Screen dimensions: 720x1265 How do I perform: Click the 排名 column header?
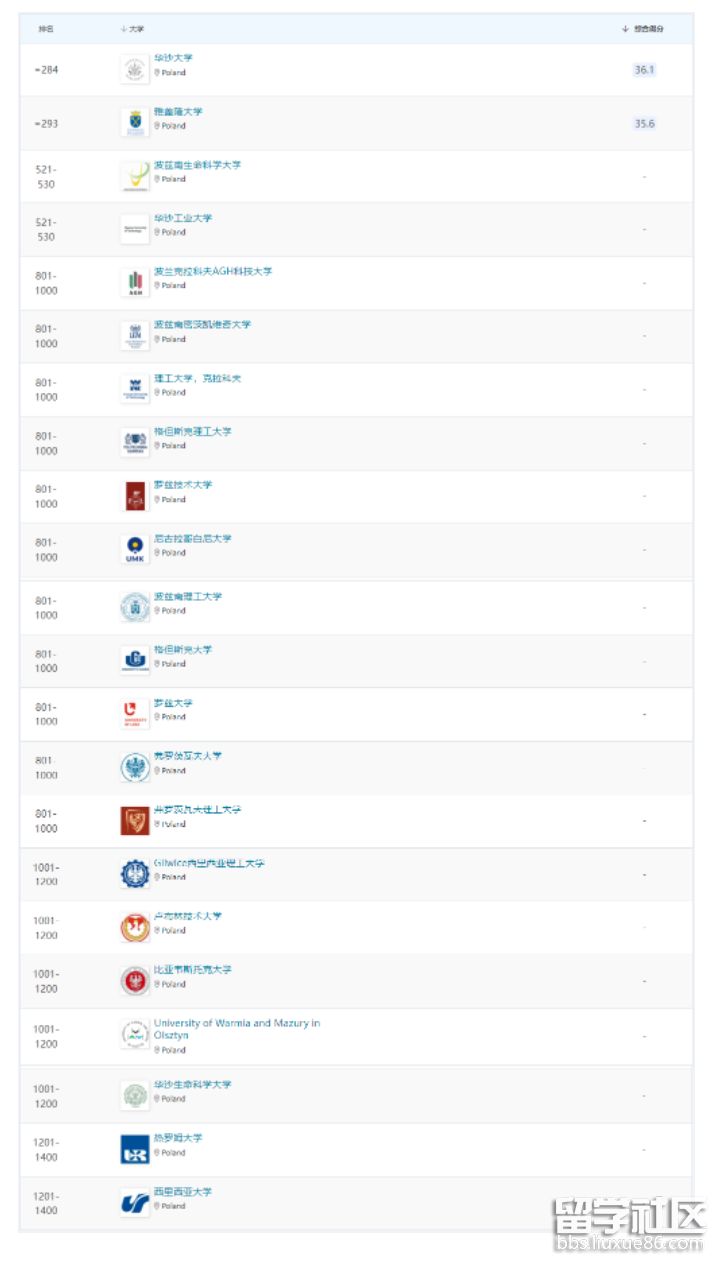(x=46, y=29)
